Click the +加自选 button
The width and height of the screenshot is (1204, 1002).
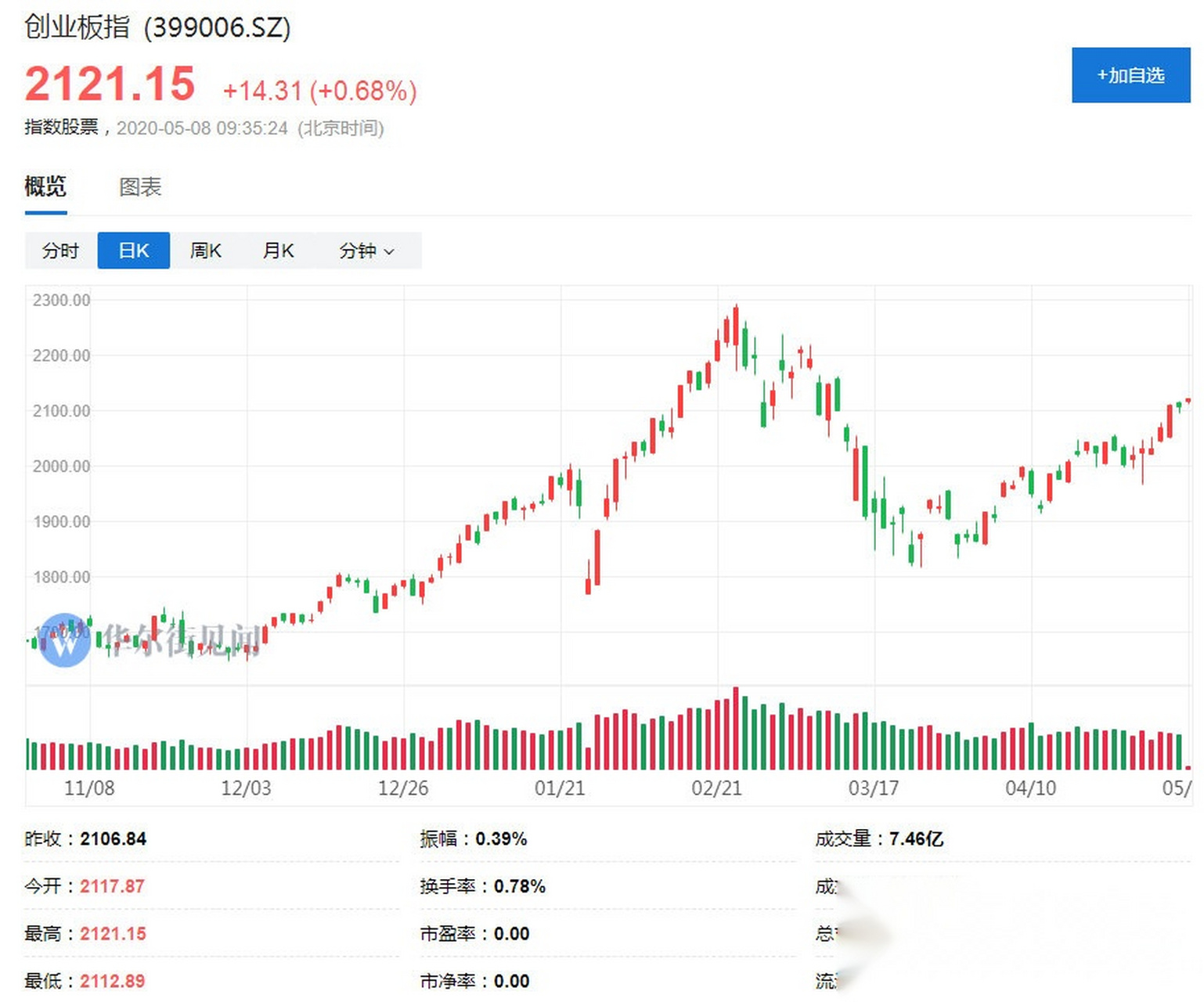(1130, 75)
